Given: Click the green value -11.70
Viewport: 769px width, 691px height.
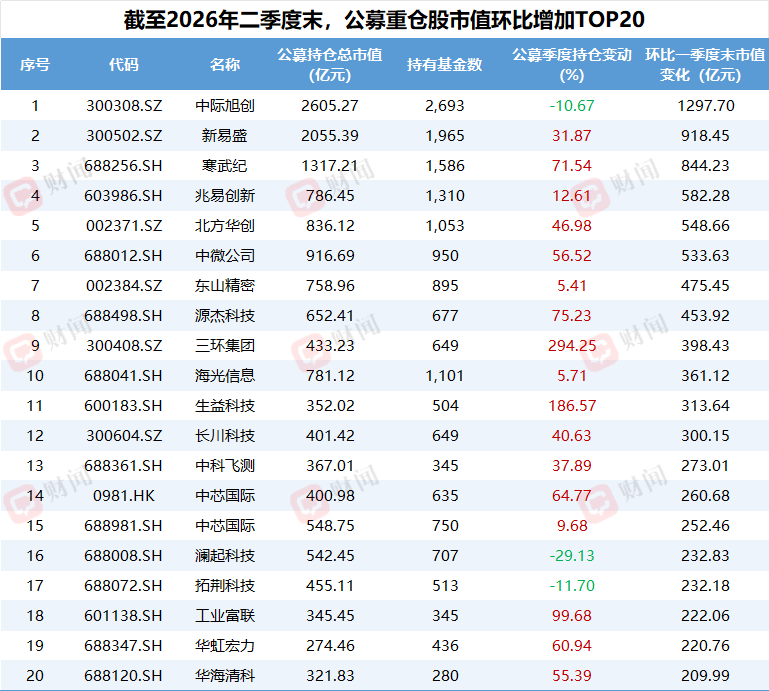Looking at the screenshot, I should [x=572, y=586].
